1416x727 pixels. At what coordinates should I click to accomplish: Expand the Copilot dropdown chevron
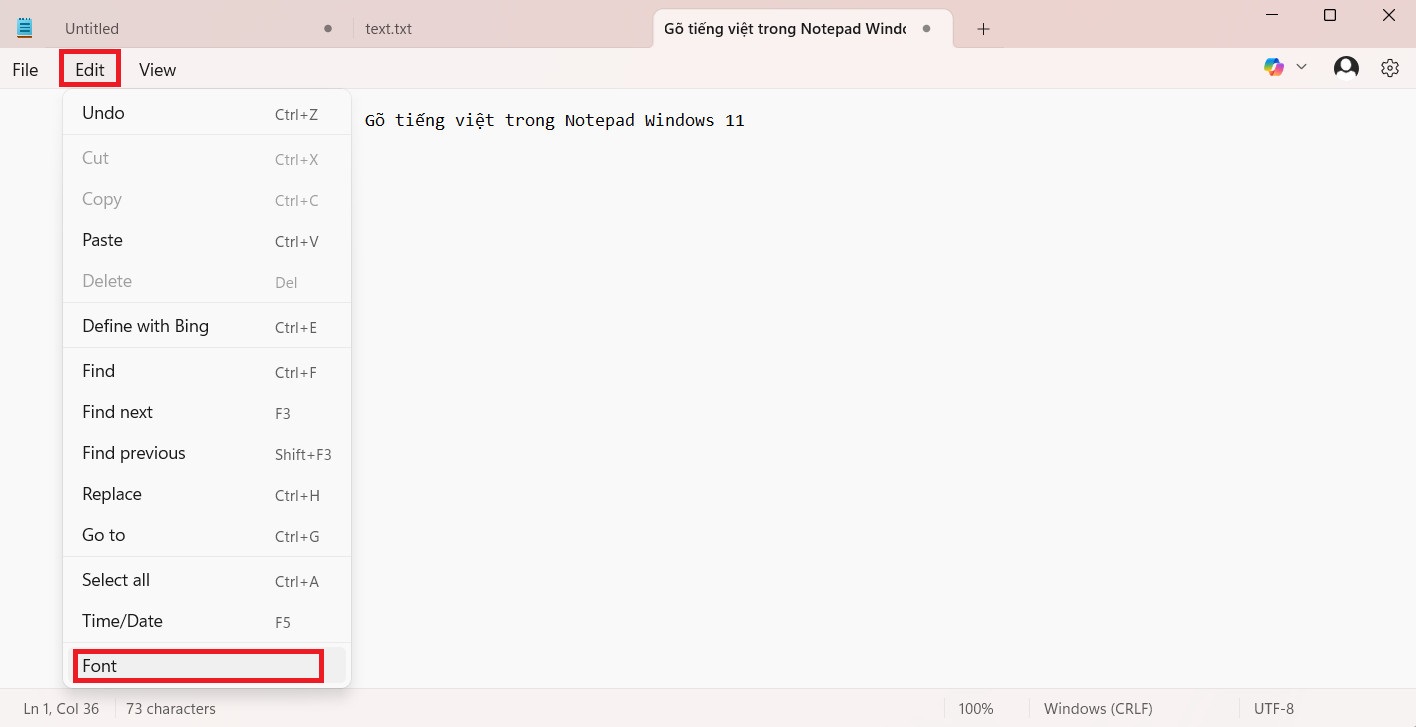click(x=1301, y=67)
